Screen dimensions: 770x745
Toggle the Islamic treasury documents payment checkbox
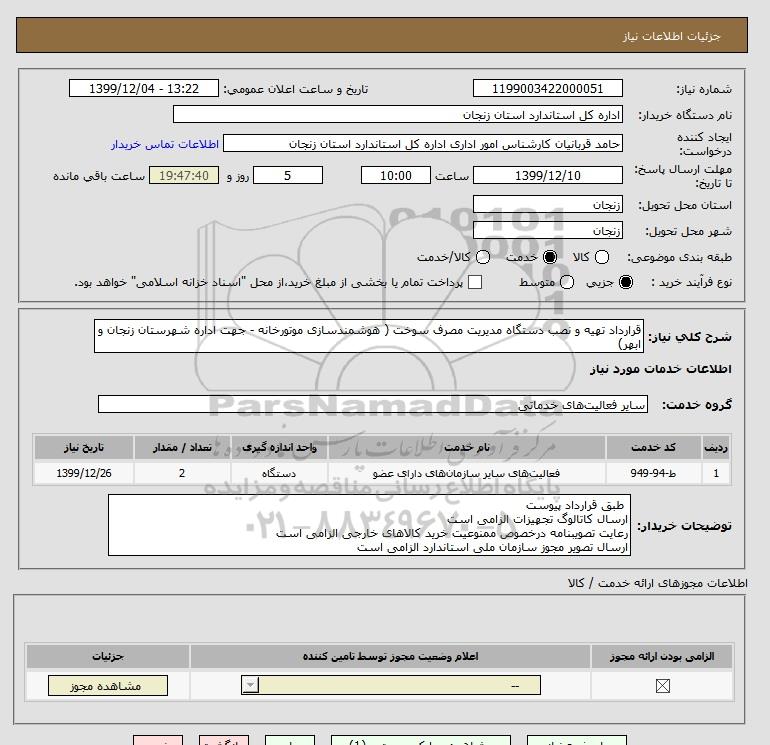click(x=475, y=282)
